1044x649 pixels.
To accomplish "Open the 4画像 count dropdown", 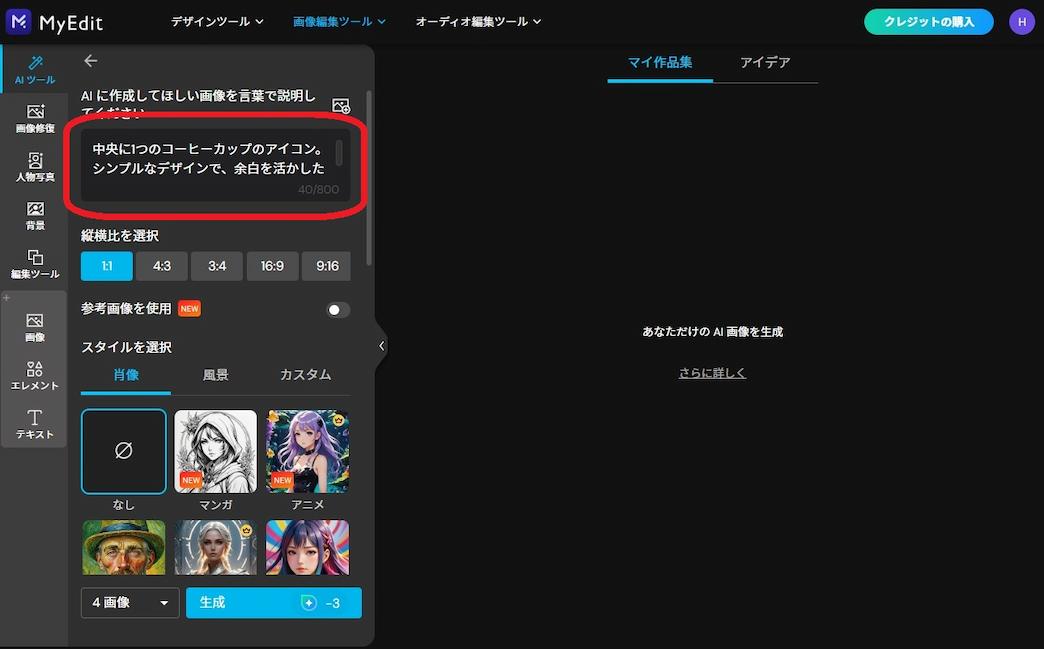I will [x=129, y=603].
